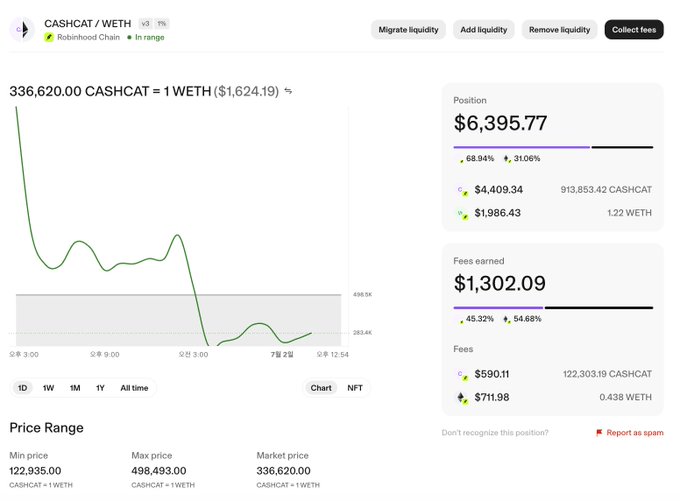Click the Max price value 498,493.00

click(x=159, y=471)
